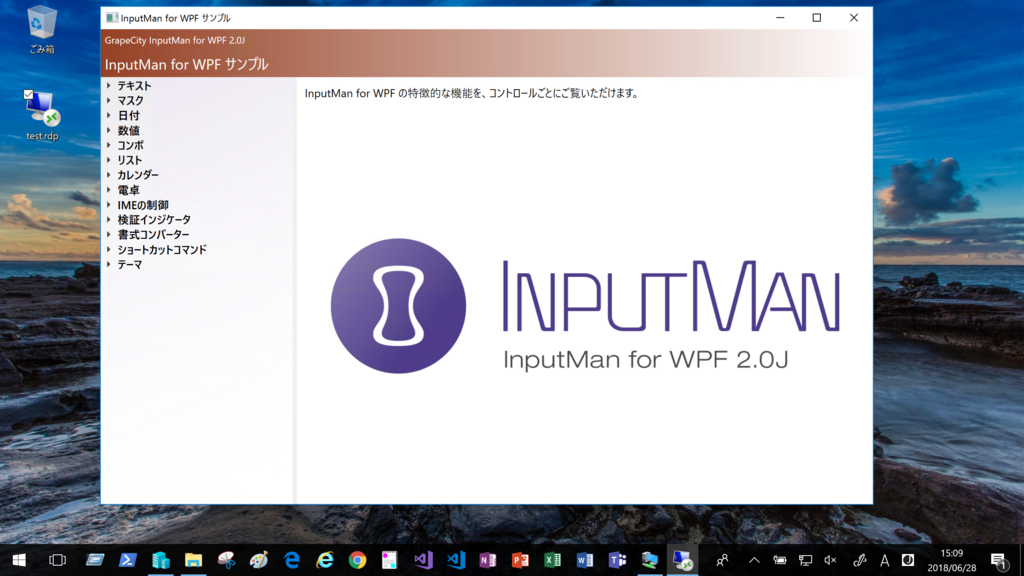Open the ごみ箱 recycle bin desktop icon

42,30
